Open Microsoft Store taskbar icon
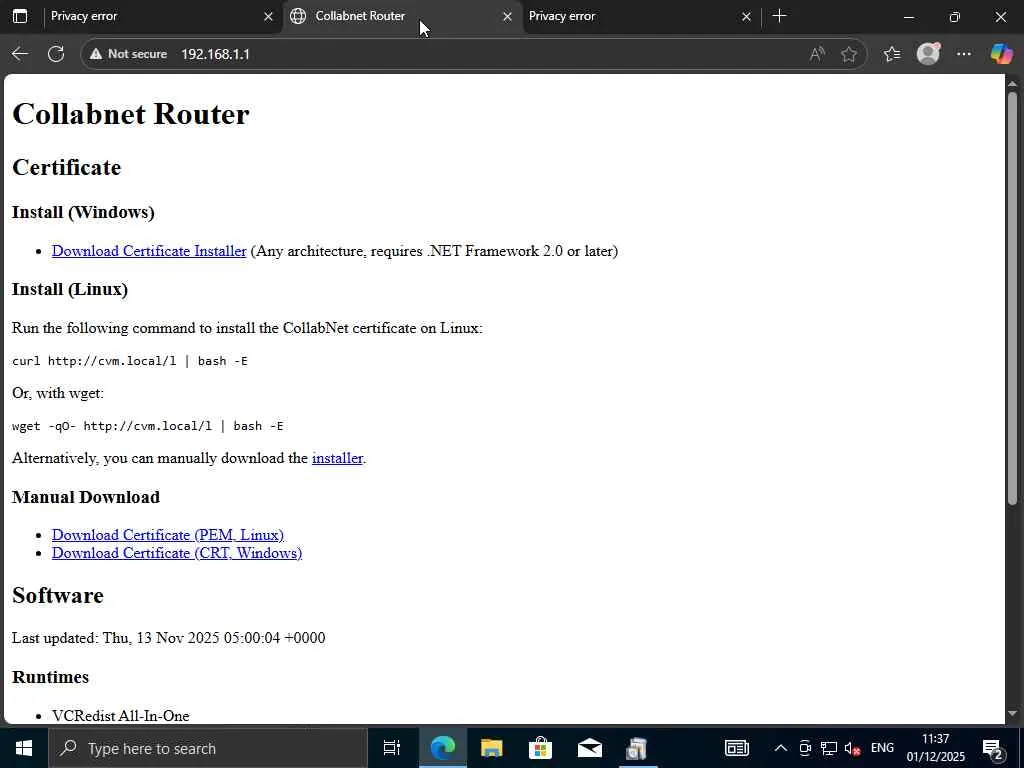 [x=540, y=748]
